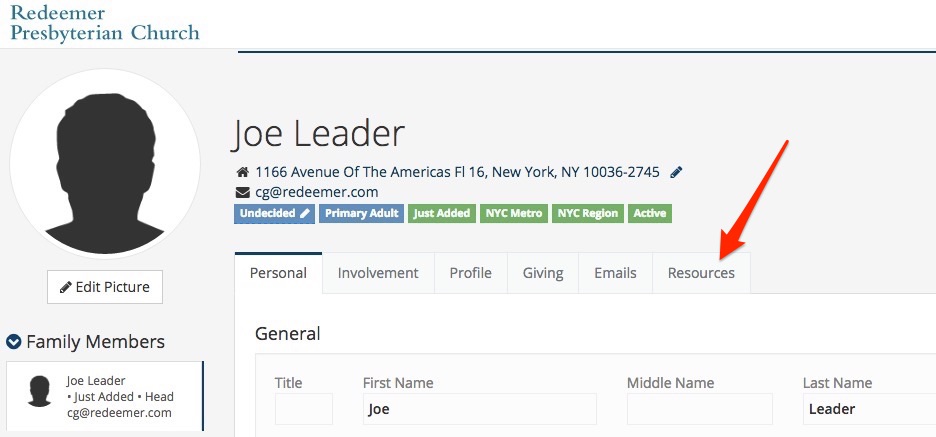Focus the First Name input field

tap(479, 409)
